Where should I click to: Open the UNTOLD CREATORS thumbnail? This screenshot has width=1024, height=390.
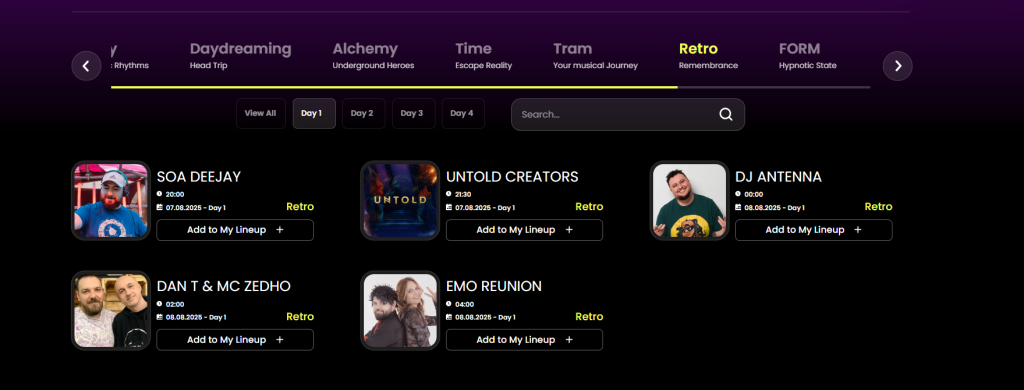coord(400,201)
